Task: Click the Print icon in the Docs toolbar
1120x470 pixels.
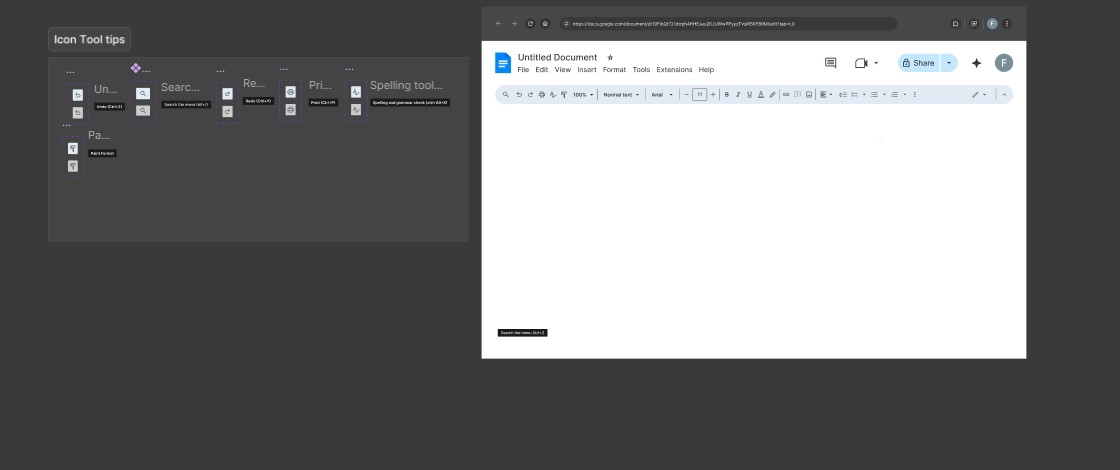Action: [x=541, y=94]
